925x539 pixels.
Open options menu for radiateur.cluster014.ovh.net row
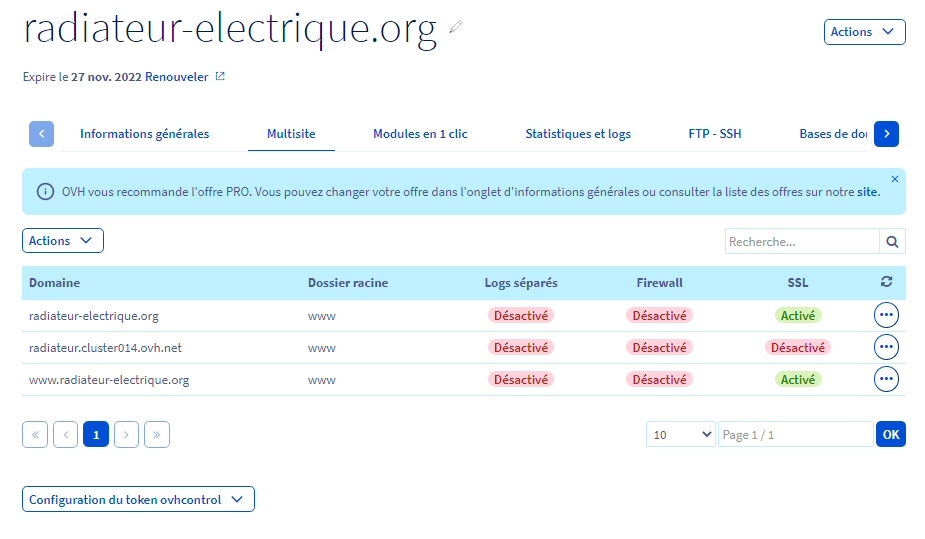(886, 347)
